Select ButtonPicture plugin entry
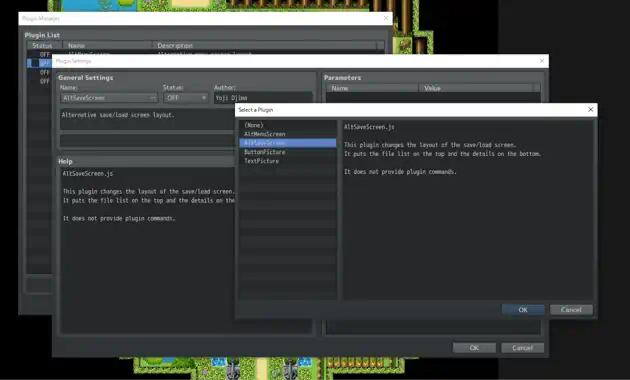 coord(288,152)
